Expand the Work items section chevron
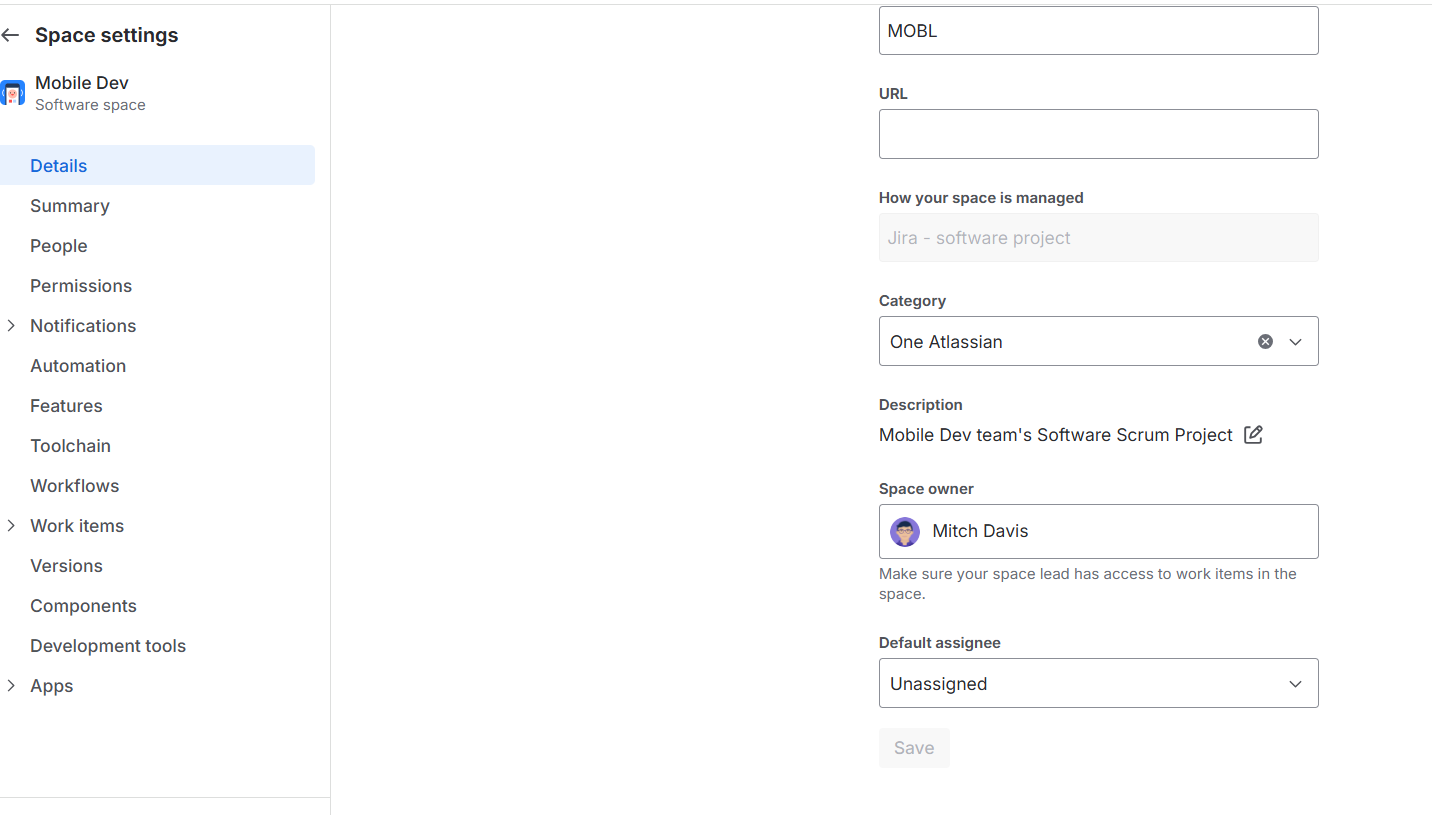 point(11,526)
